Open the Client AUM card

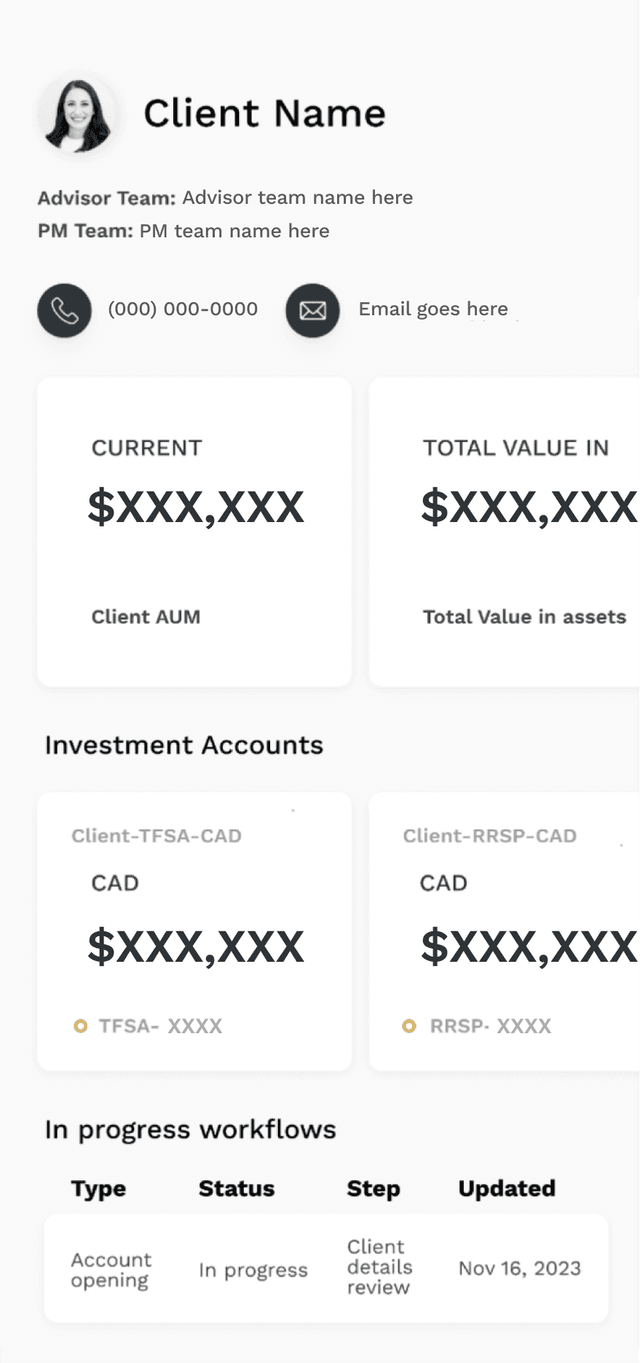(x=194, y=532)
